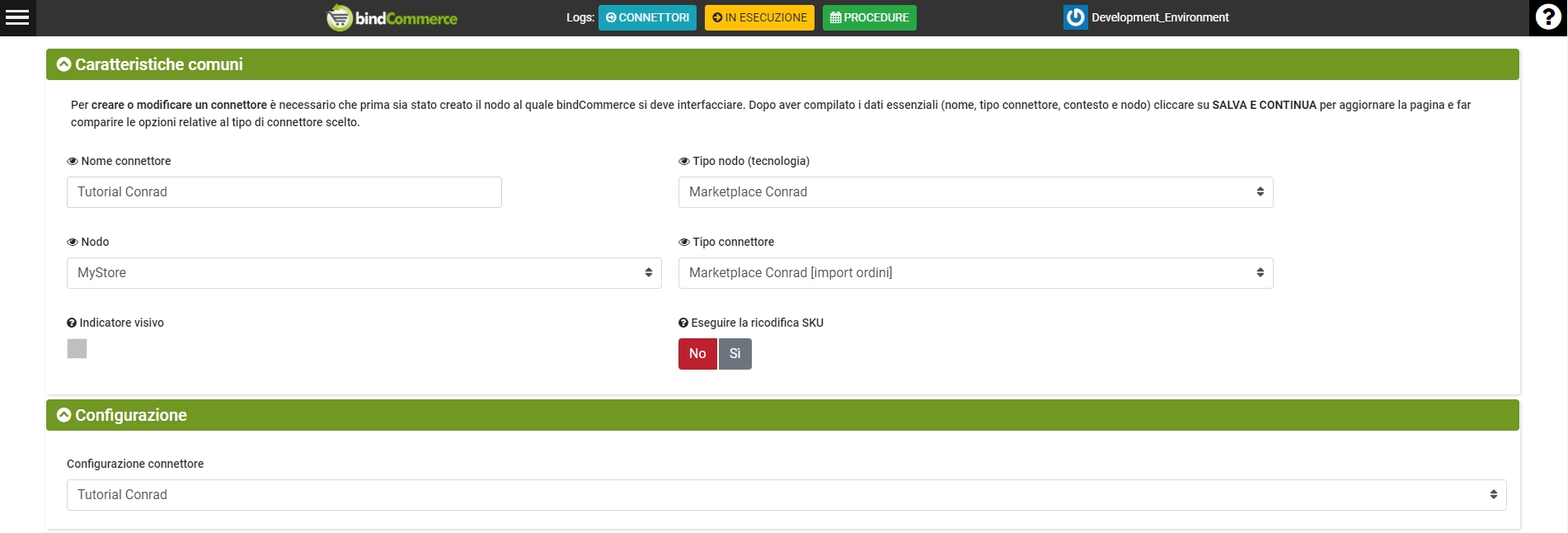
Task: Click the grey Indicatore visivo color swatch
Action: [x=77, y=349]
